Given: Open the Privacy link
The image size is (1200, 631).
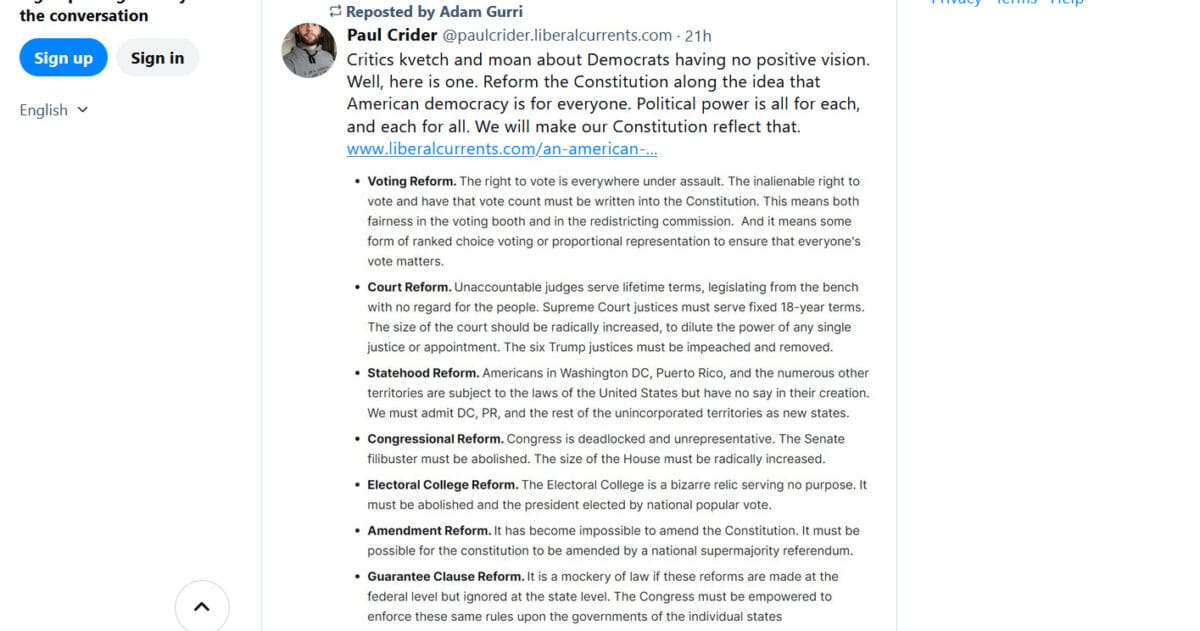Looking at the screenshot, I should 956,2.
